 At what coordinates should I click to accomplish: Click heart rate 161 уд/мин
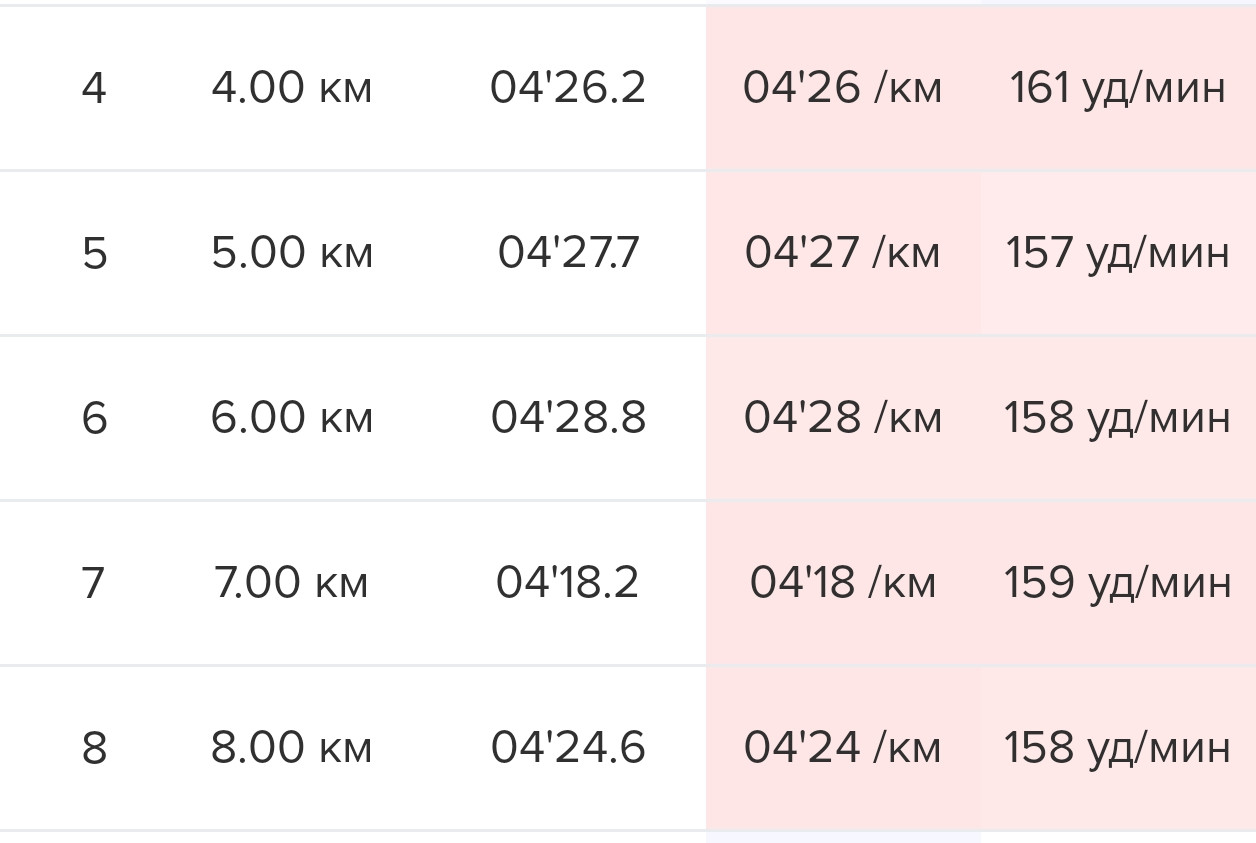(1117, 88)
